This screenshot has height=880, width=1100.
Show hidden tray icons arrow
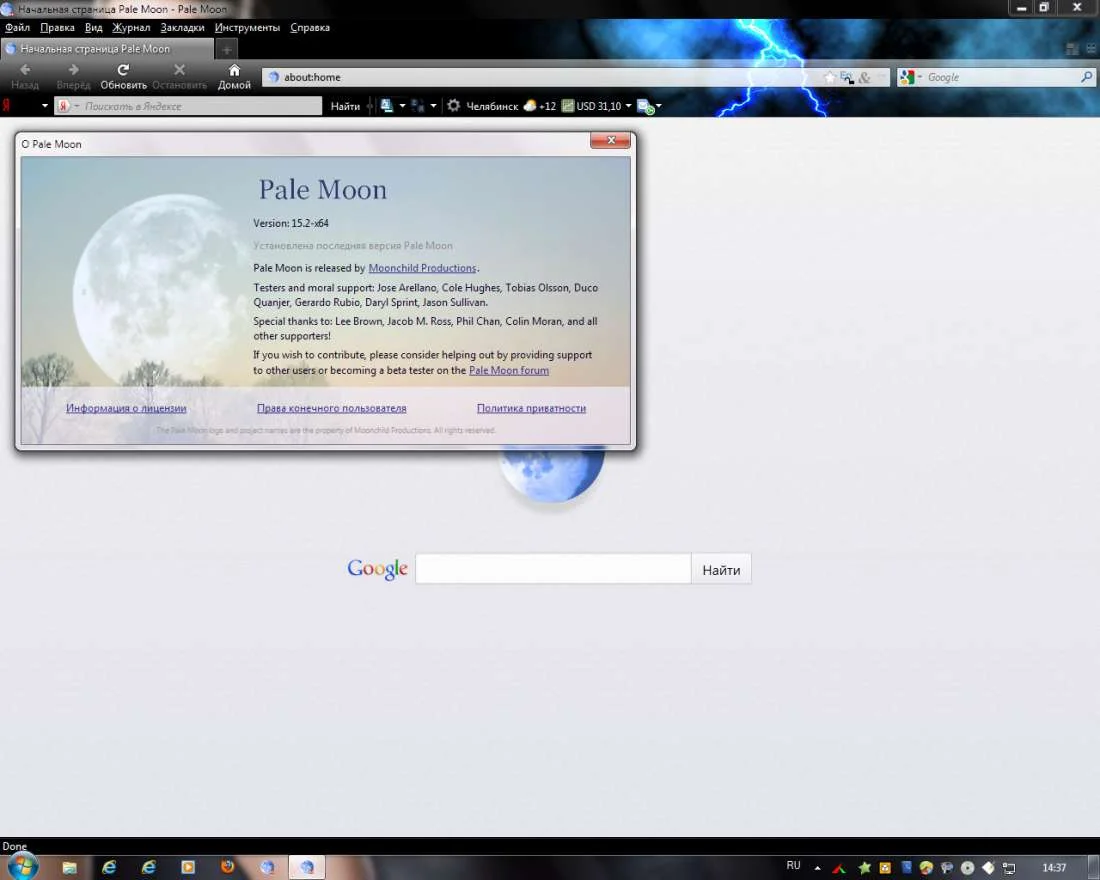pyautogui.click(x=817, y=868)
